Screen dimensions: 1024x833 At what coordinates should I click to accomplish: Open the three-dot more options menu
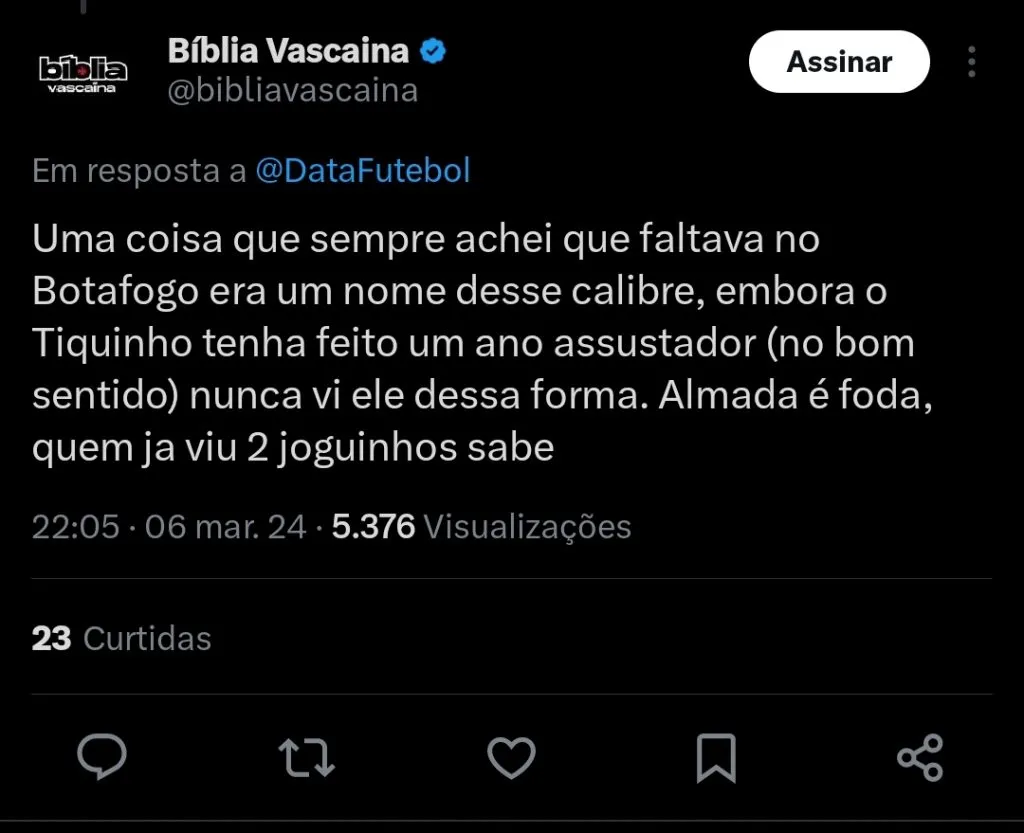971,62
